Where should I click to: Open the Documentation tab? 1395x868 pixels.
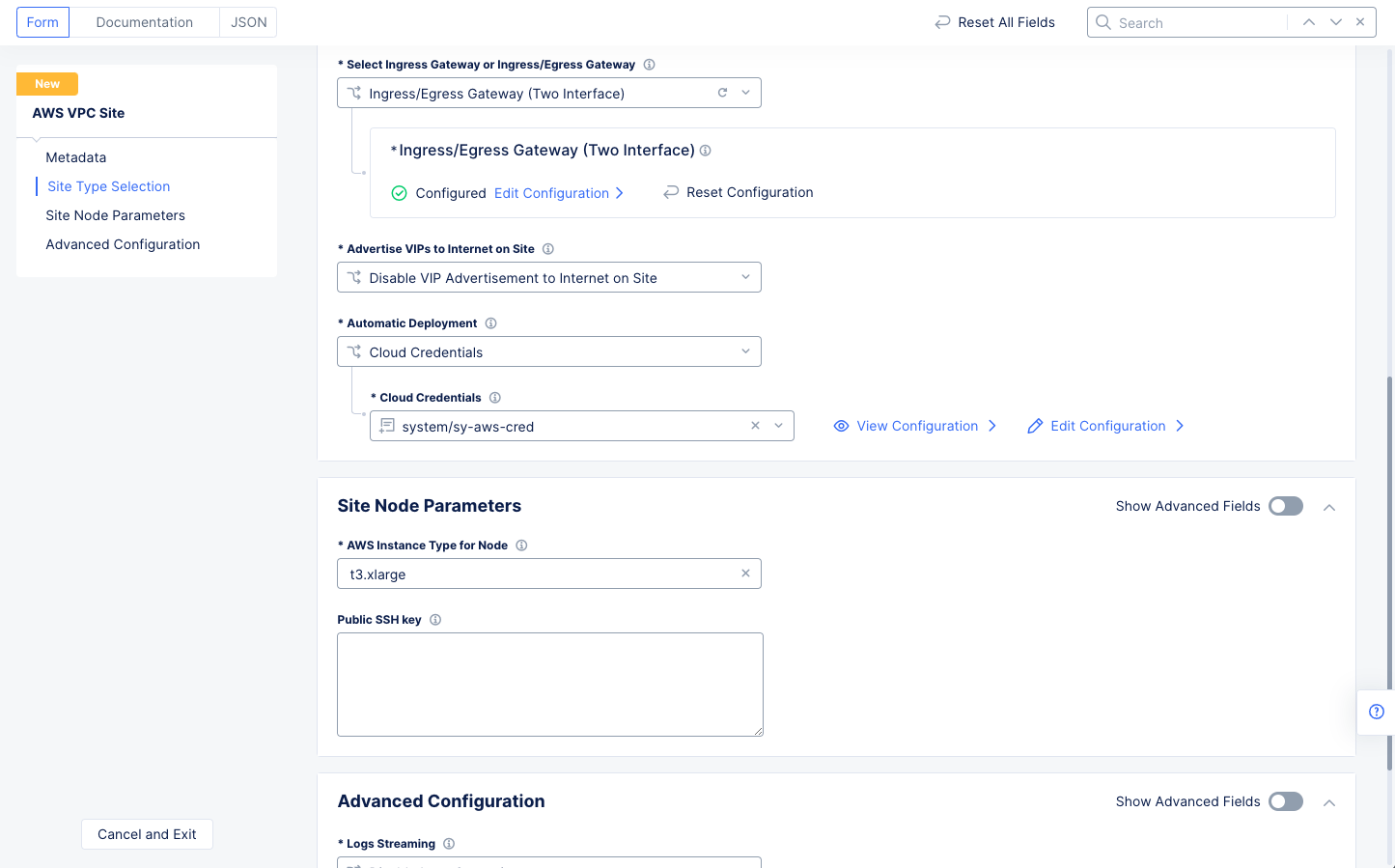144,21
